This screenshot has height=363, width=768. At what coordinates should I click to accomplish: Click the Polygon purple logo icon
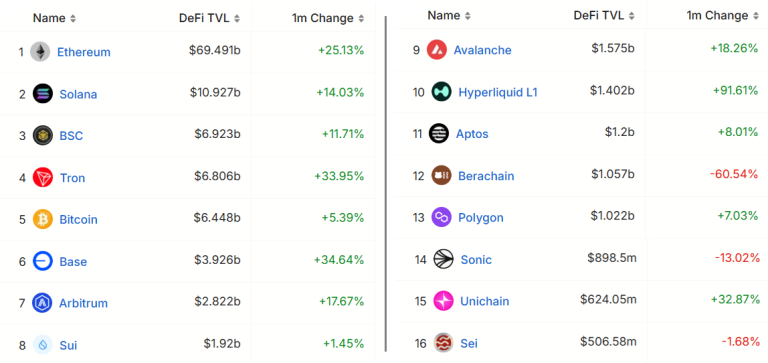[441, 217]
